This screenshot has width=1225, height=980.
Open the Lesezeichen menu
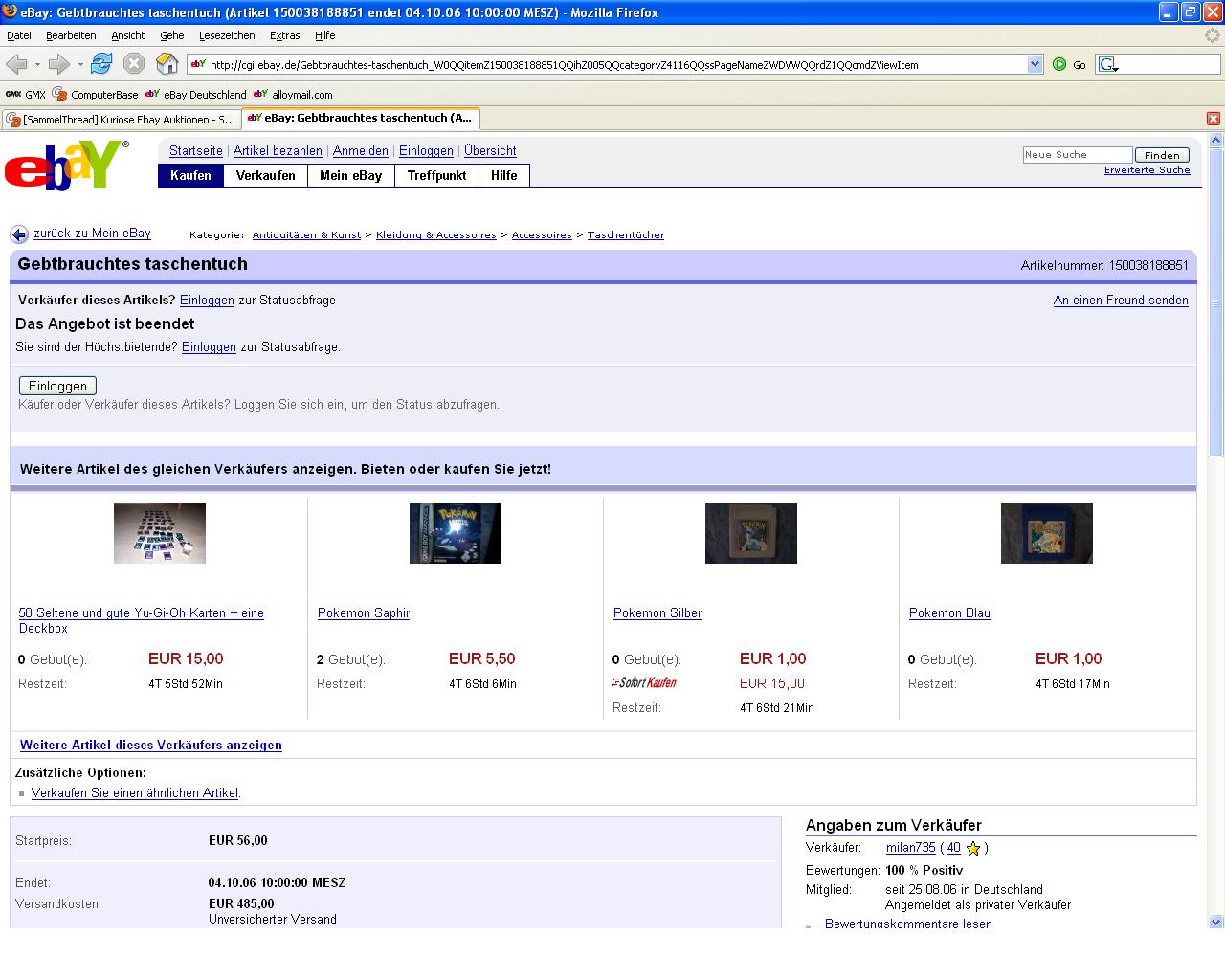(227, 35)
